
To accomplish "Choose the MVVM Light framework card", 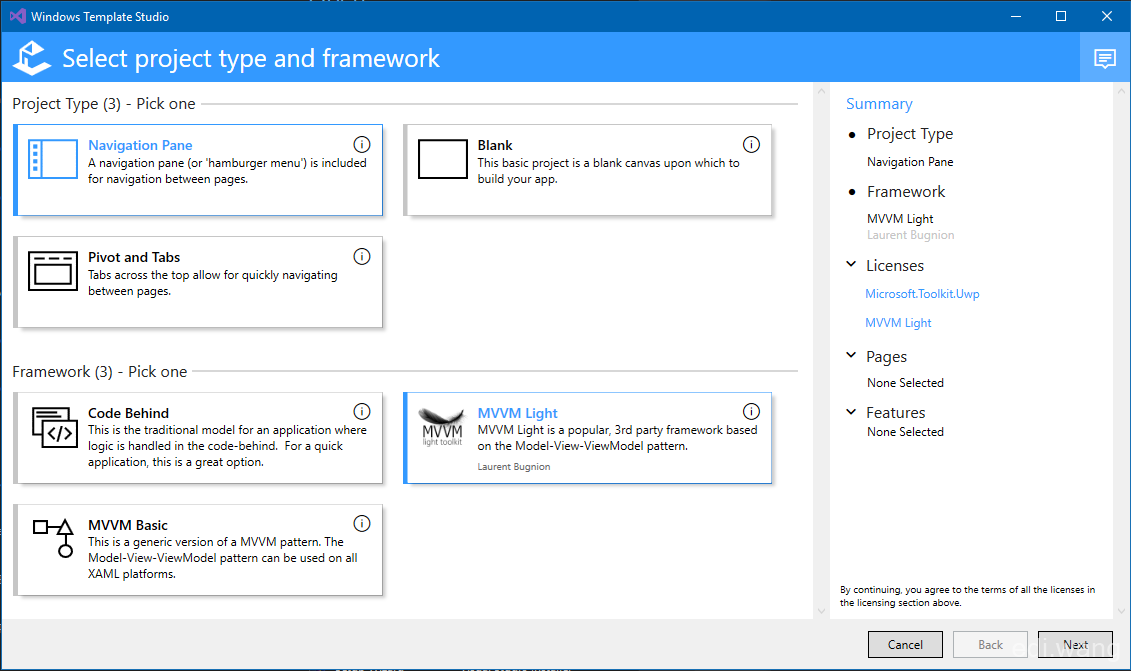I will click(x=587, y=438).
